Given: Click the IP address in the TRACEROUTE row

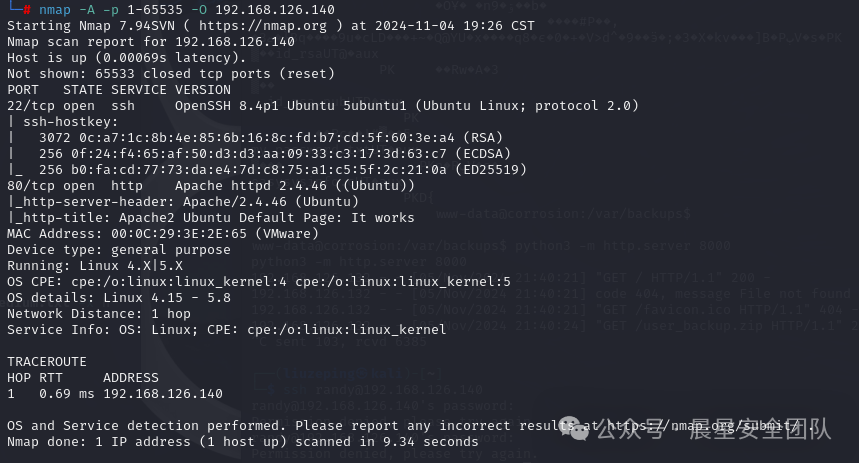Looking at the screenshot, I should (x=160, y=394).
